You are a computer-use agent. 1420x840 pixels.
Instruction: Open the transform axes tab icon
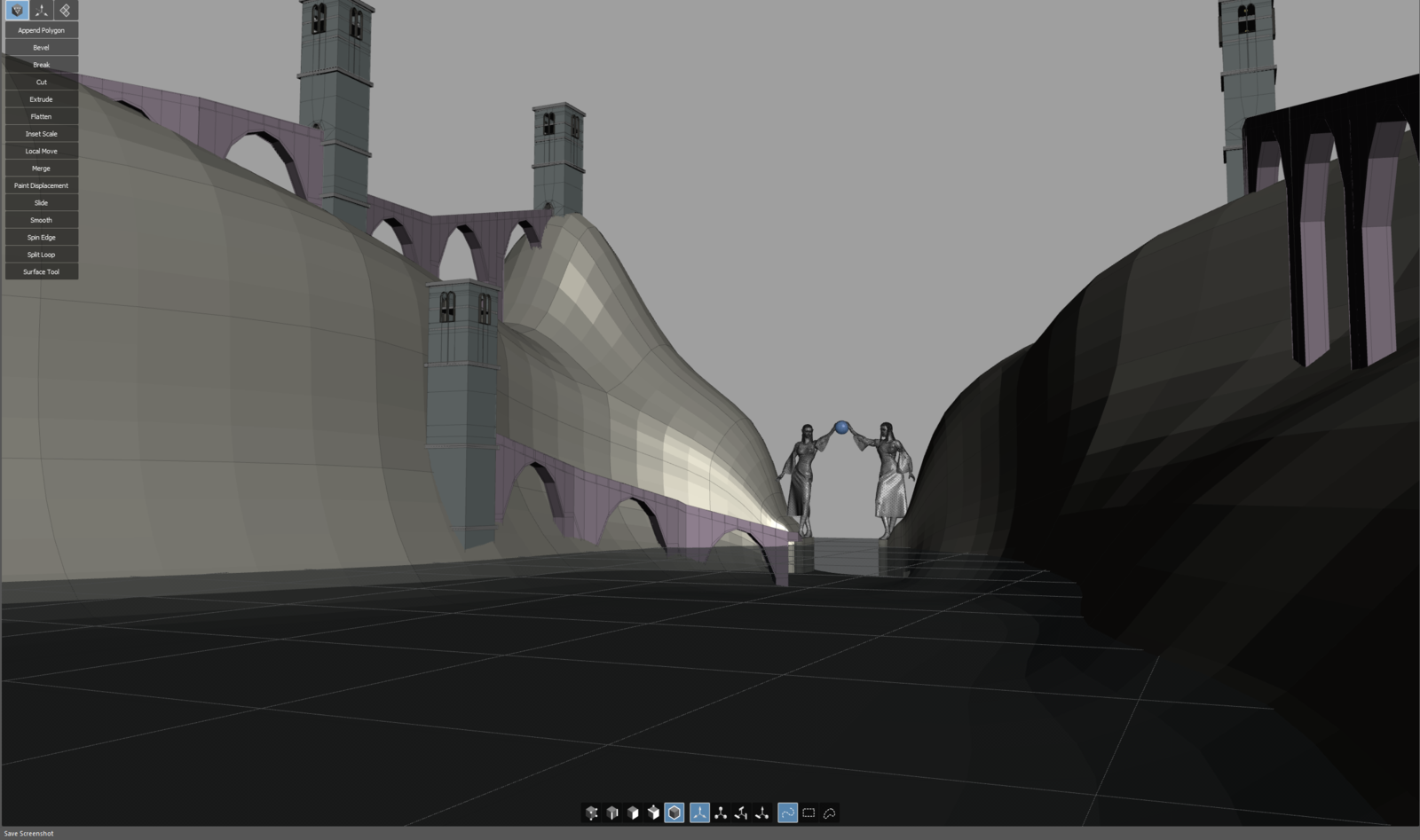click(41, 11)
